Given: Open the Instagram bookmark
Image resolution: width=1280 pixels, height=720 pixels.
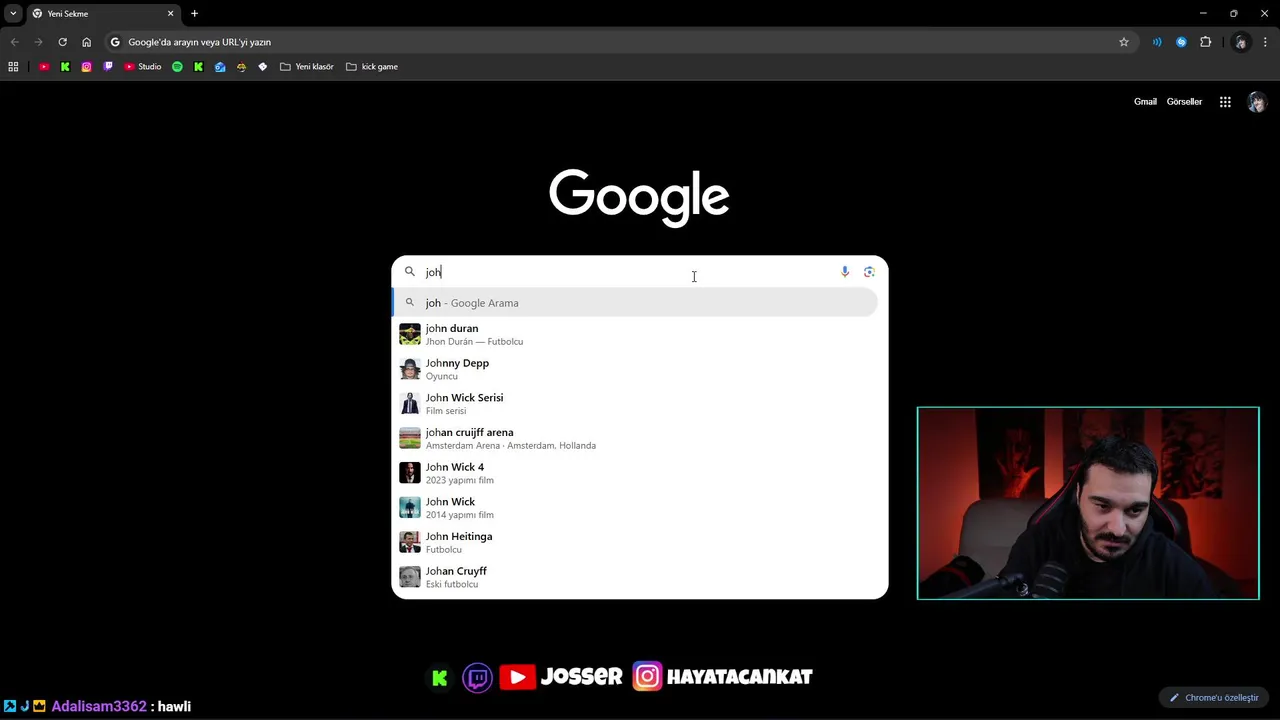Looking at the screenshot, I should tap(87, 67).
